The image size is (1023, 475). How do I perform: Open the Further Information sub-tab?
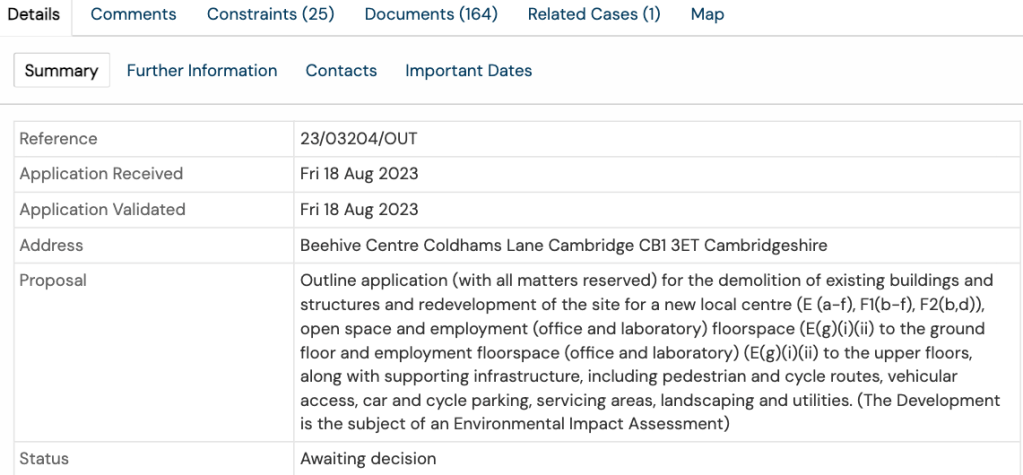201,71
